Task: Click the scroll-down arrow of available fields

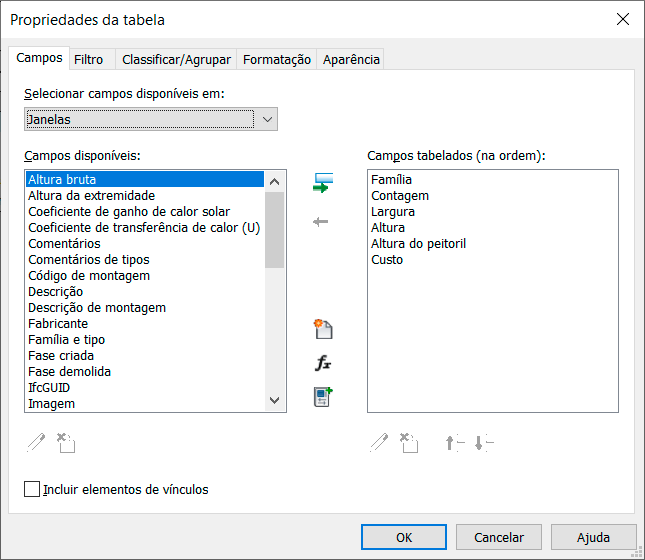Action: (x=274, y=400)
